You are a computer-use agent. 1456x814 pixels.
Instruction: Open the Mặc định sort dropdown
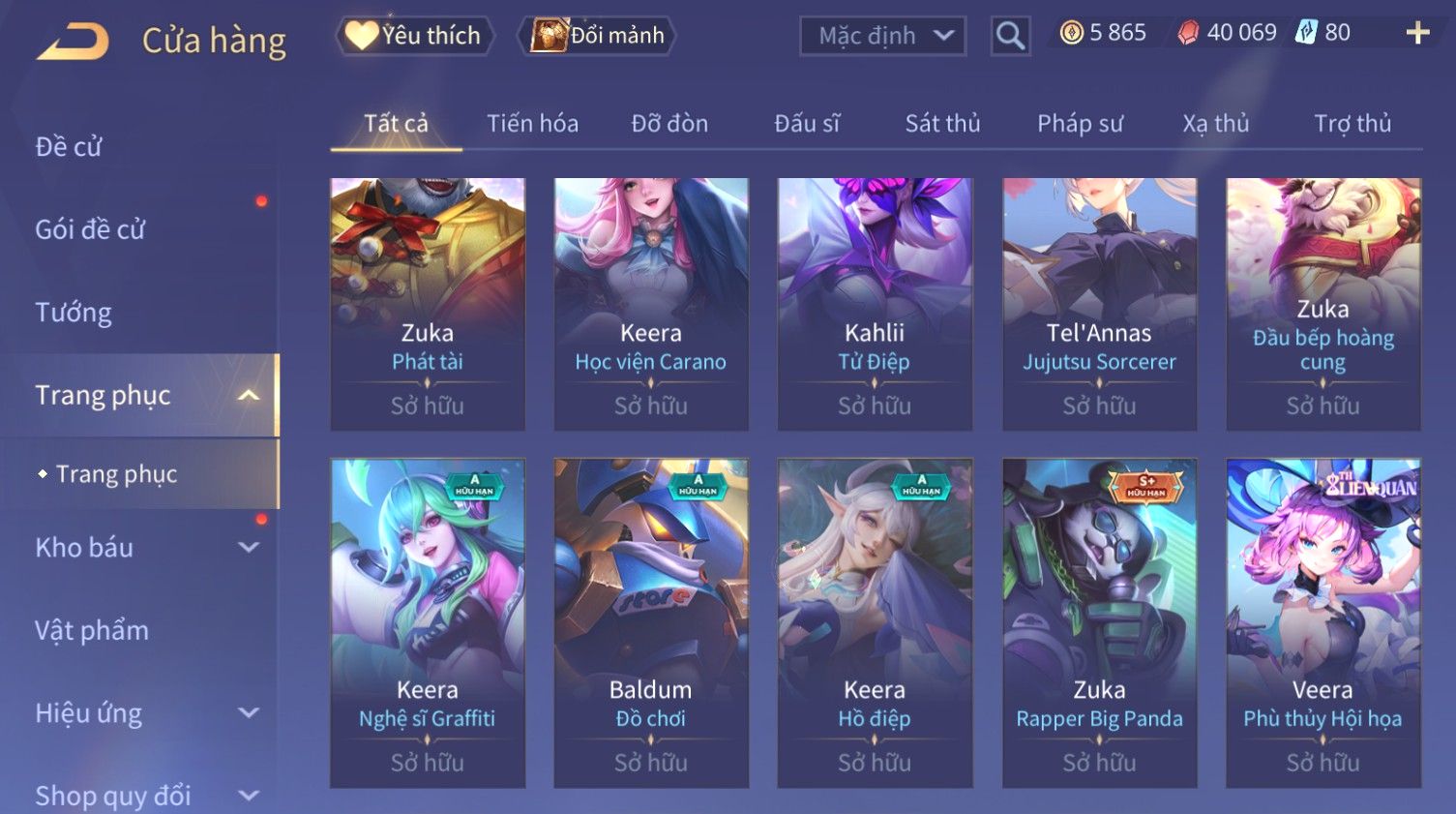coord(882,36)
